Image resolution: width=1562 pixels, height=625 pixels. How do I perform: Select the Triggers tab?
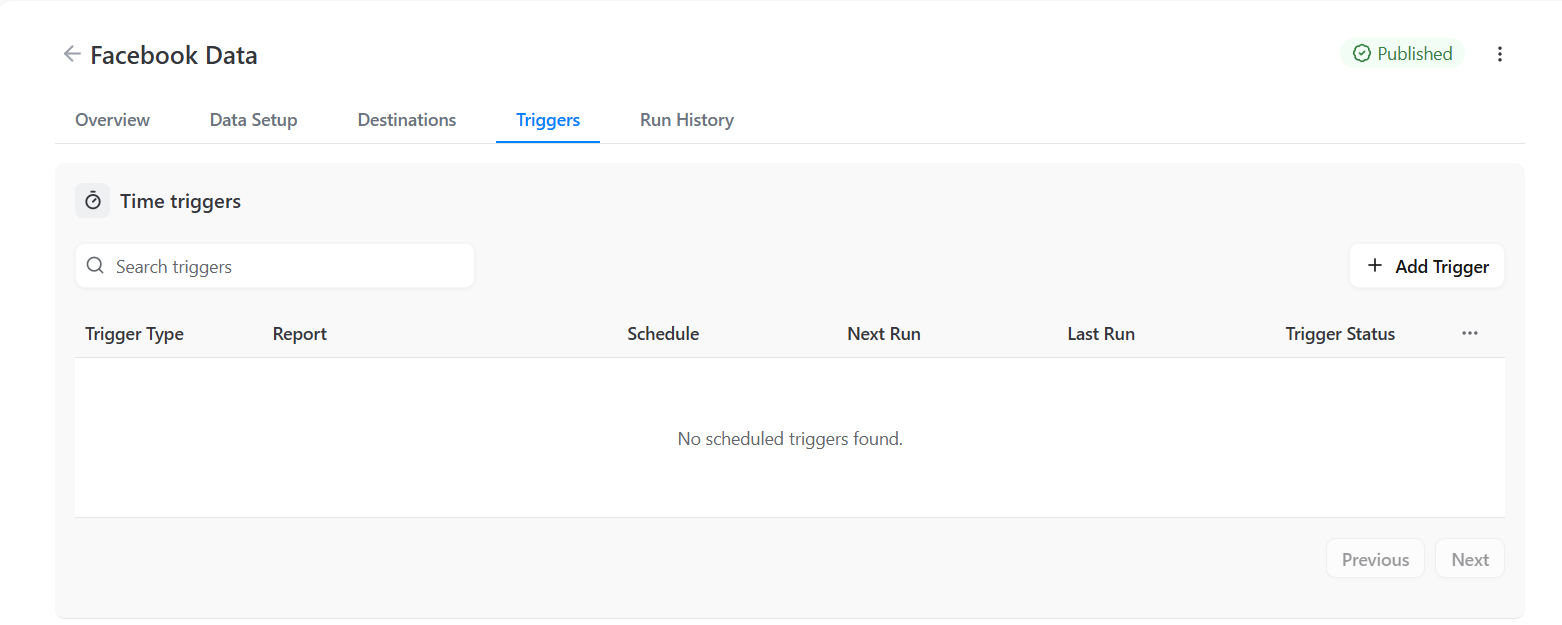[548, 120]
